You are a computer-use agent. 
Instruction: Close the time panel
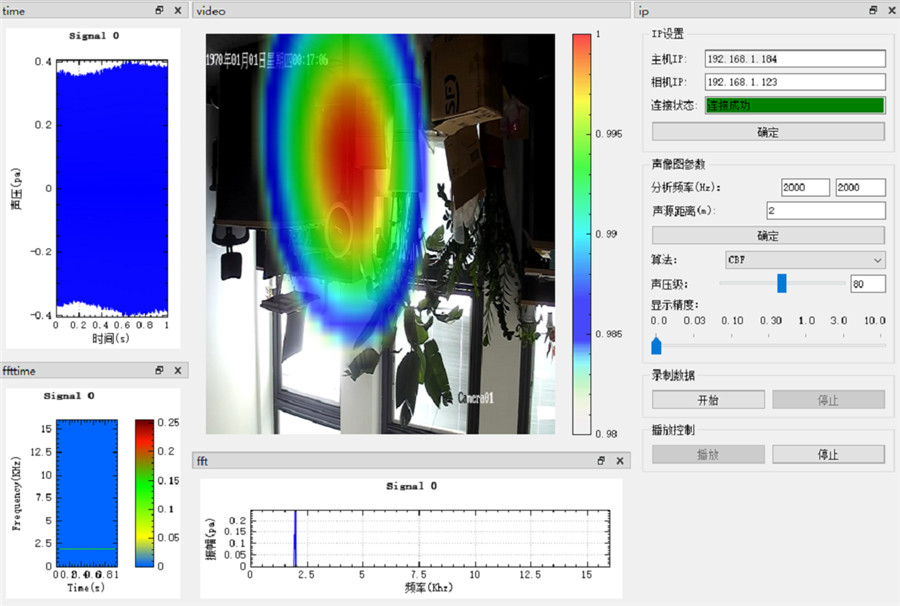click(x=178, y=10)
